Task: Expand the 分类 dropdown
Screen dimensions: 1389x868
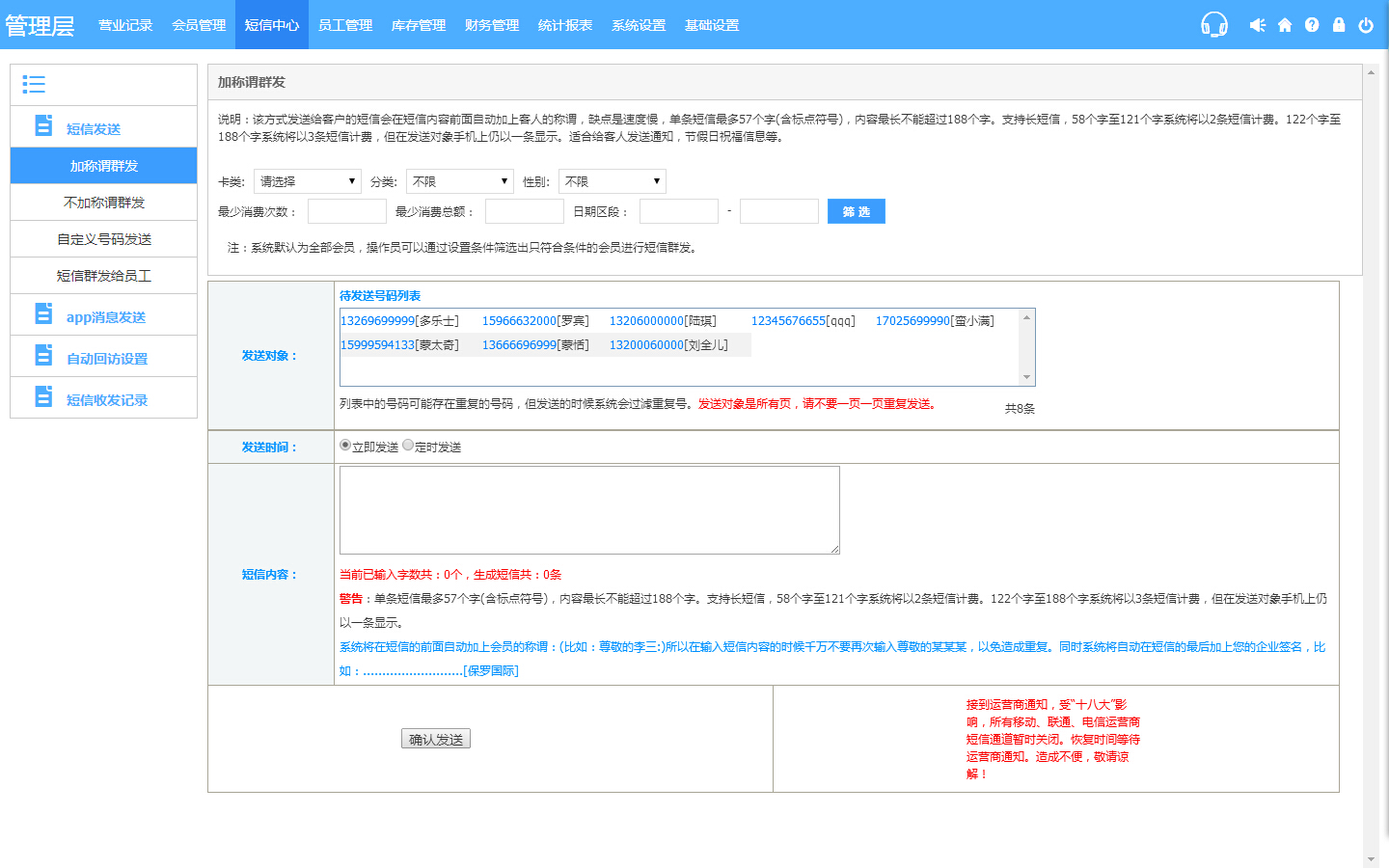Action: pos(459,181)
